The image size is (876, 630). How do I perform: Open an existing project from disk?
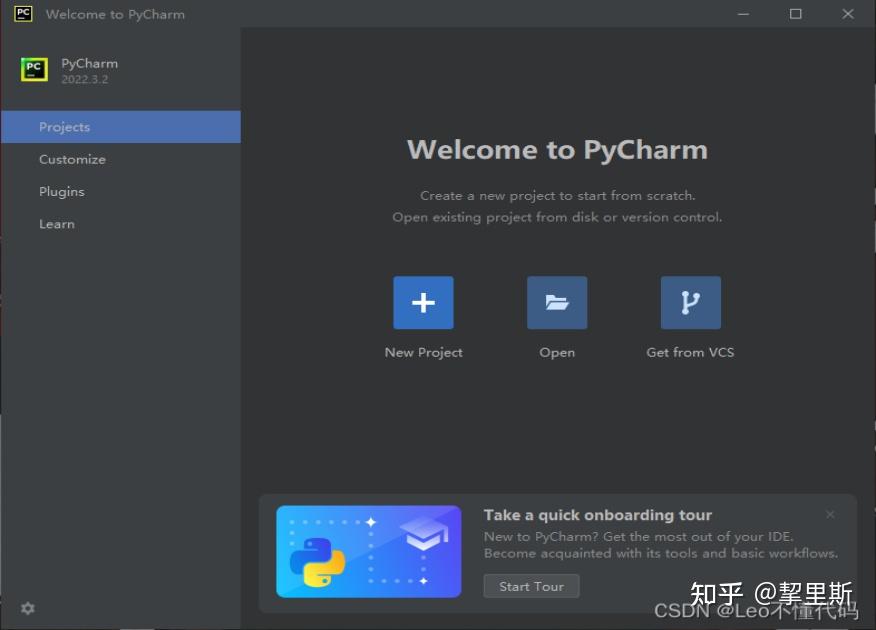click(557, 302)
